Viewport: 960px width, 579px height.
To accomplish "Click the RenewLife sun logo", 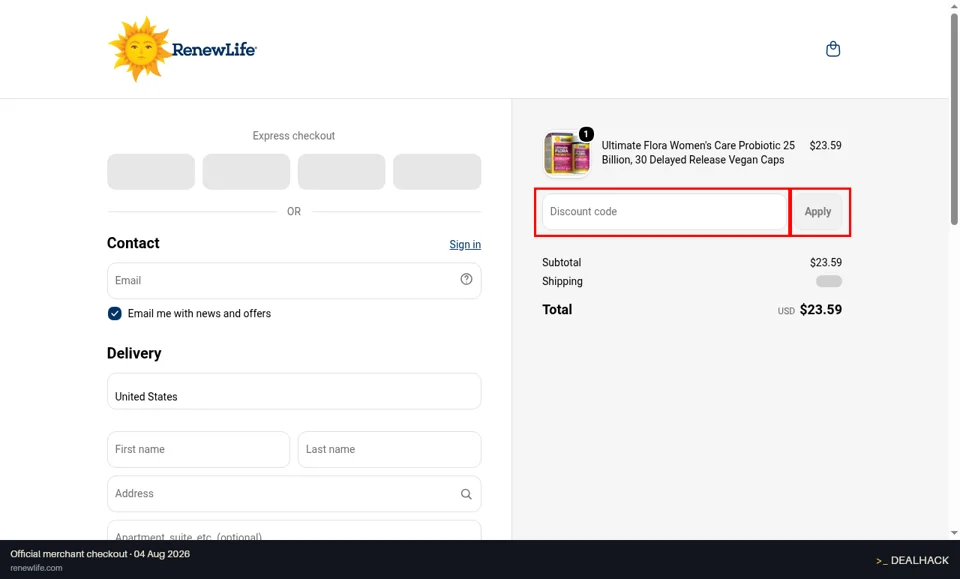I will [182, 49].
